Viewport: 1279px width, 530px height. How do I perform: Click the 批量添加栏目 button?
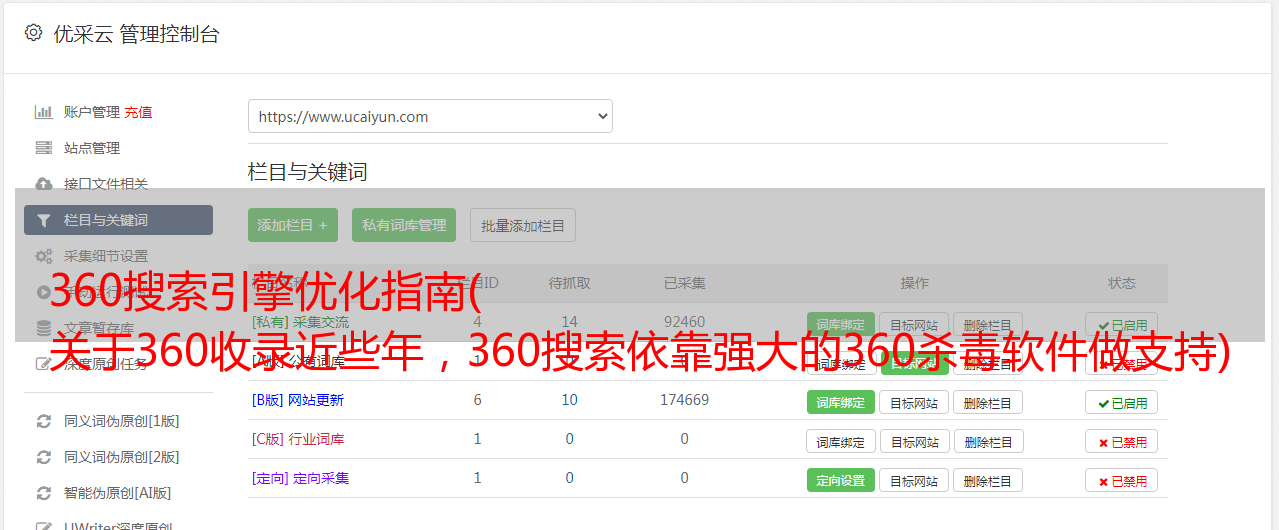point(523,225)
